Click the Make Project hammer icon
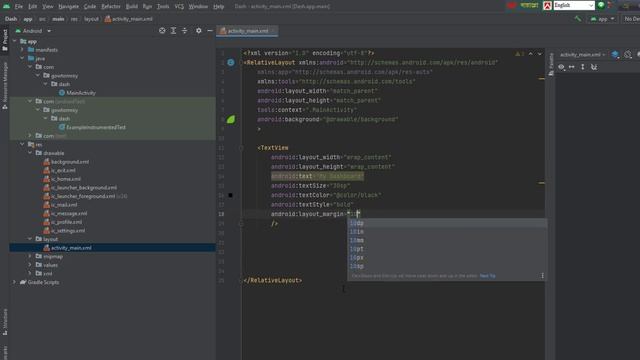Viewport: 640px width, 360px height. pos(577,19)
